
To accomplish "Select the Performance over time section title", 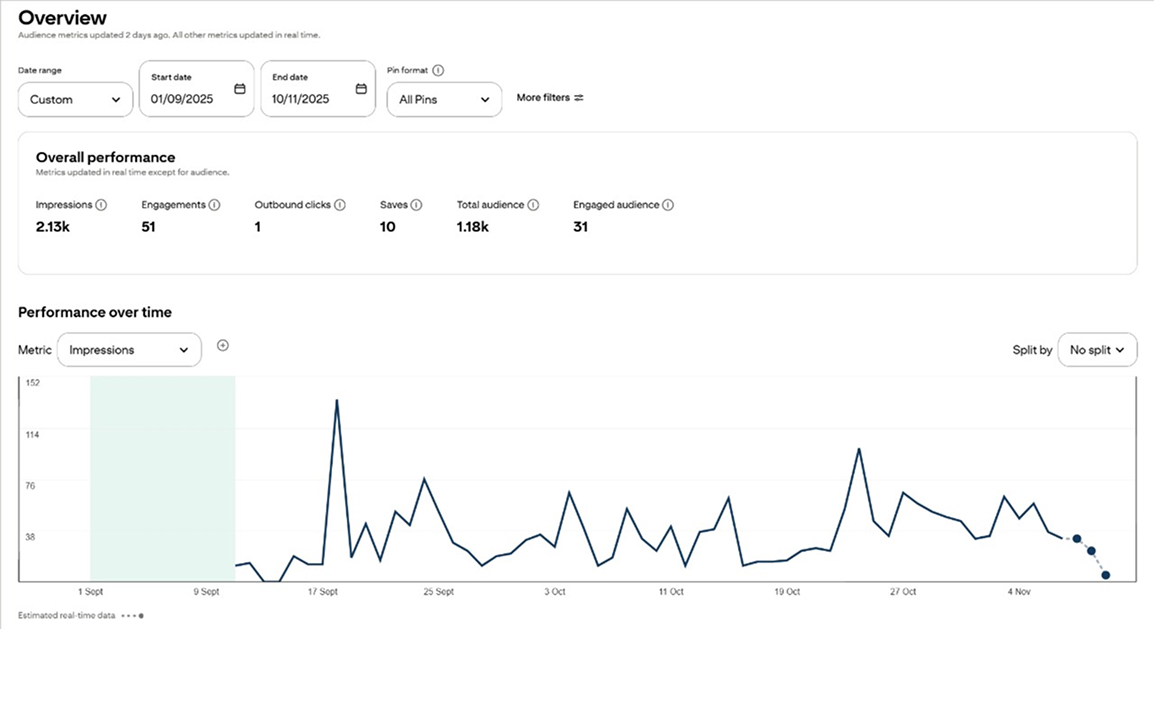I will pos(94,312).
